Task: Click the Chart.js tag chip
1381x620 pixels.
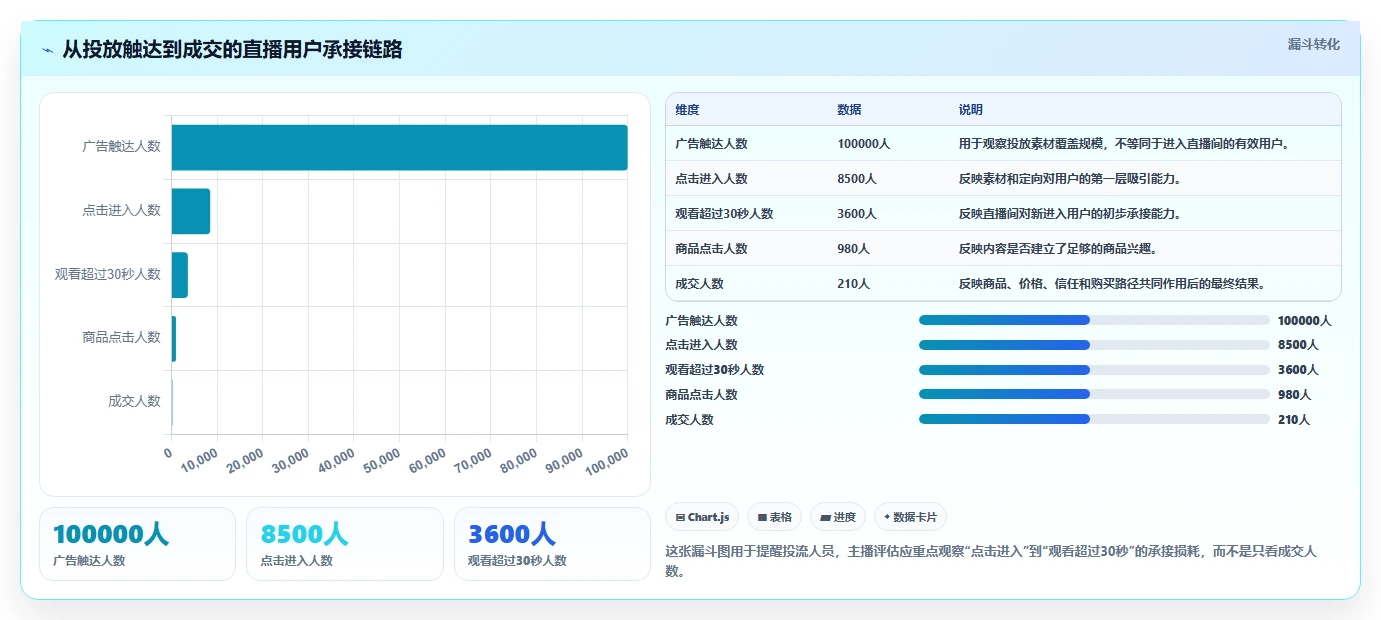Action: coord(702,517)
